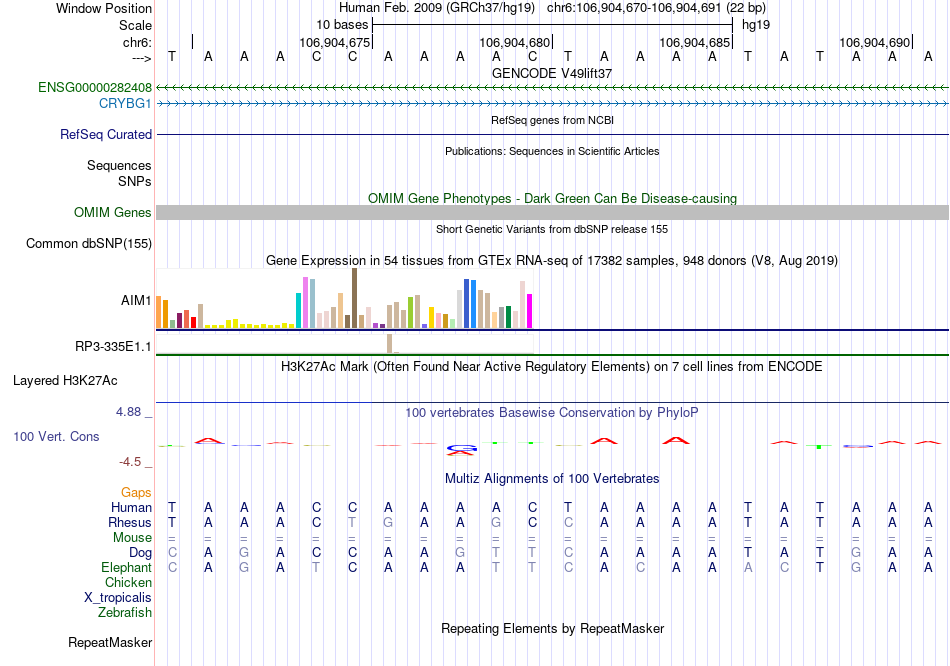Click the H3K27Ac Mark track title

[552, 367]
